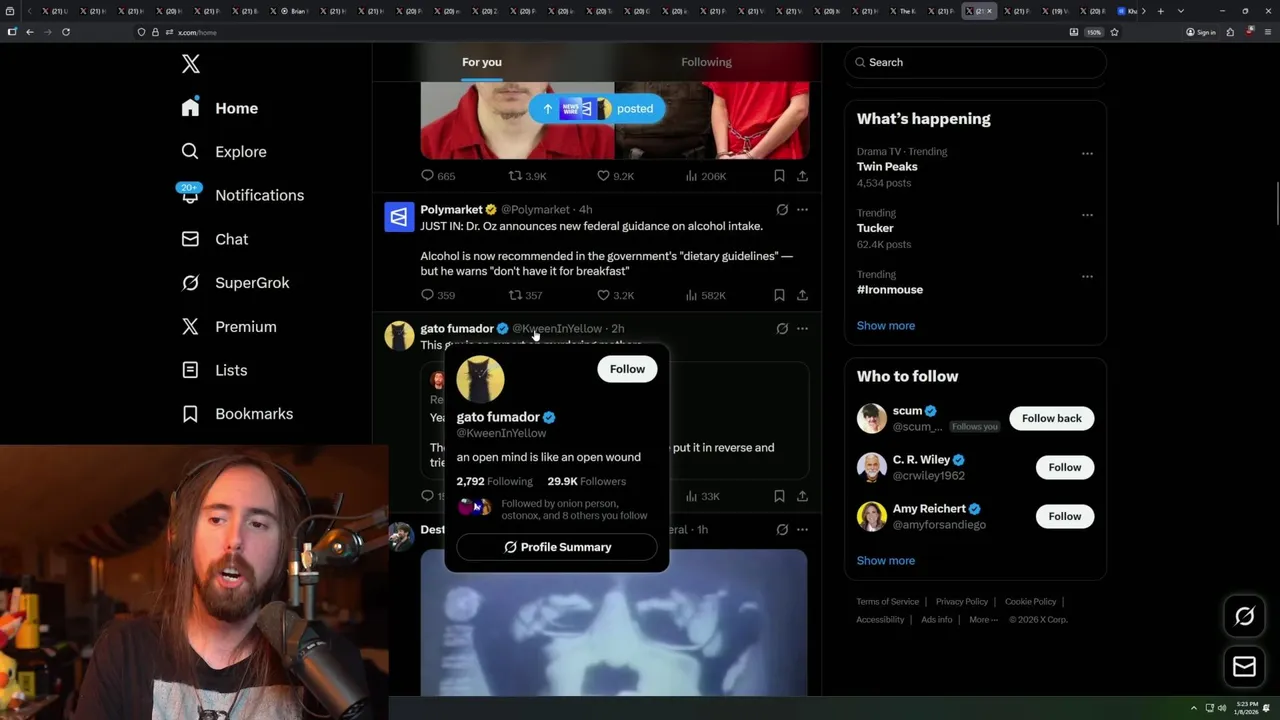The width and height of the screenshot is (1280, 720).
Task: Open Twin Peaks trending topic
Action: [886, 167]
